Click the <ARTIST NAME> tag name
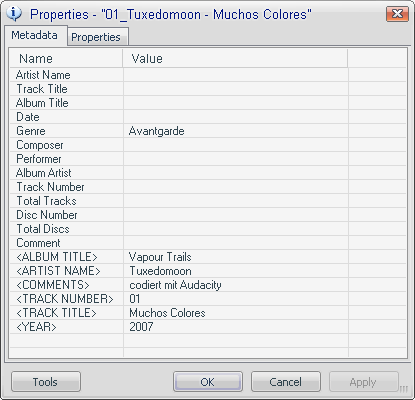The width and height of the screenshot is (415, 400). (58, 271)
